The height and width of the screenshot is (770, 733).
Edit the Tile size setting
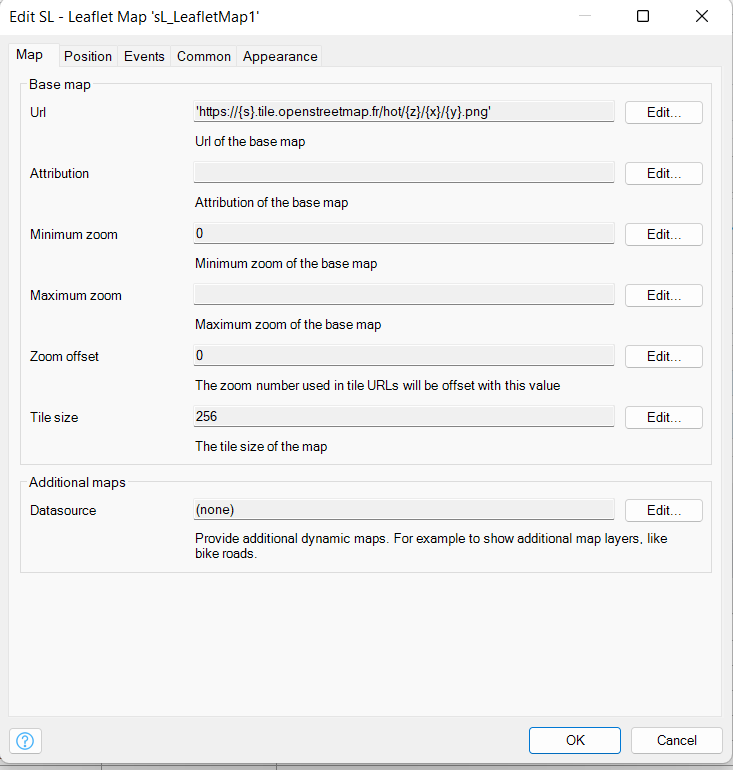click(664, 417)
